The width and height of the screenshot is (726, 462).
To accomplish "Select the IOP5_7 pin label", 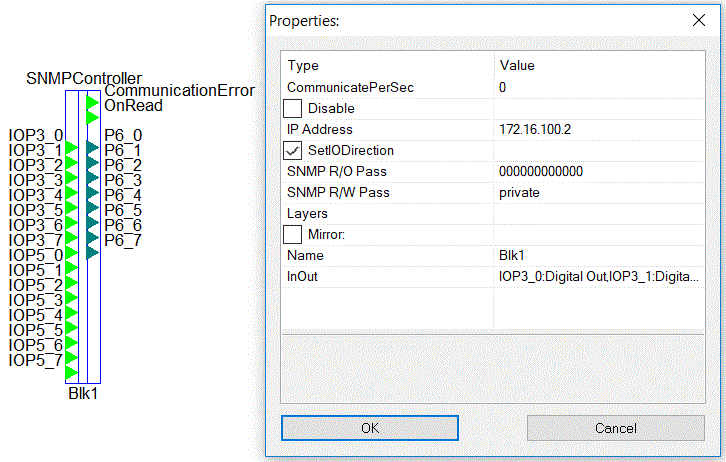I will [36, 360].
